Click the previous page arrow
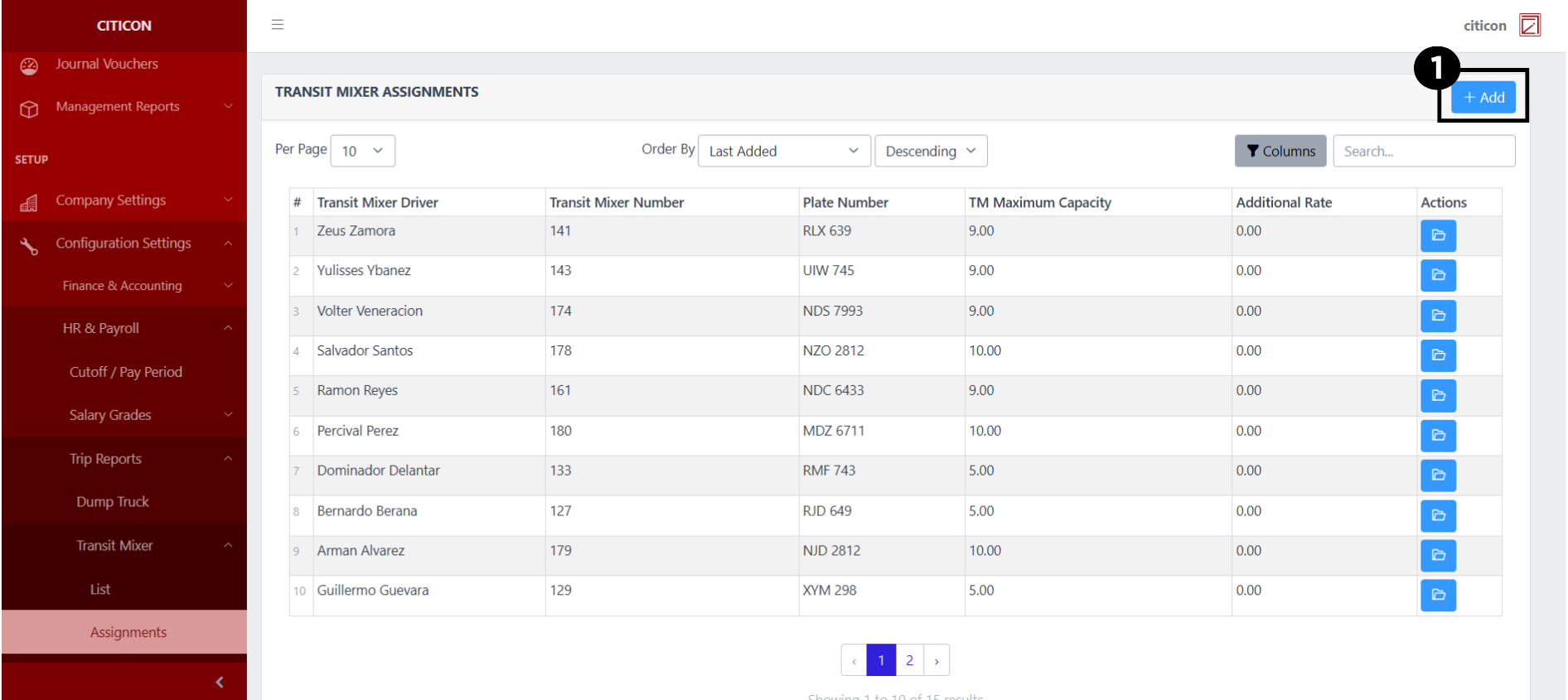 coord(854,660)
